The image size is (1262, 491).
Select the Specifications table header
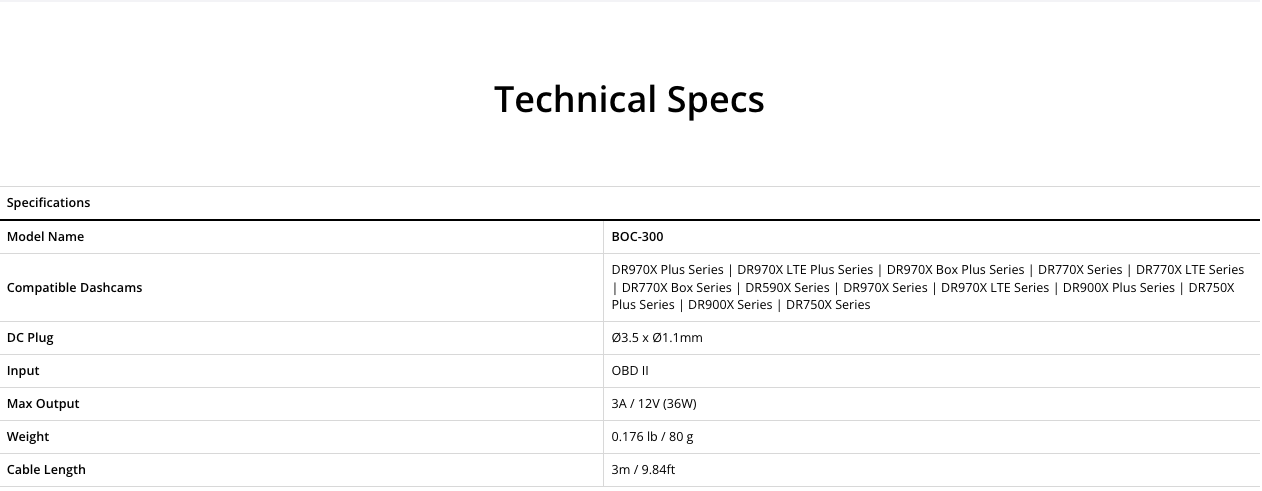click(49, 203)
